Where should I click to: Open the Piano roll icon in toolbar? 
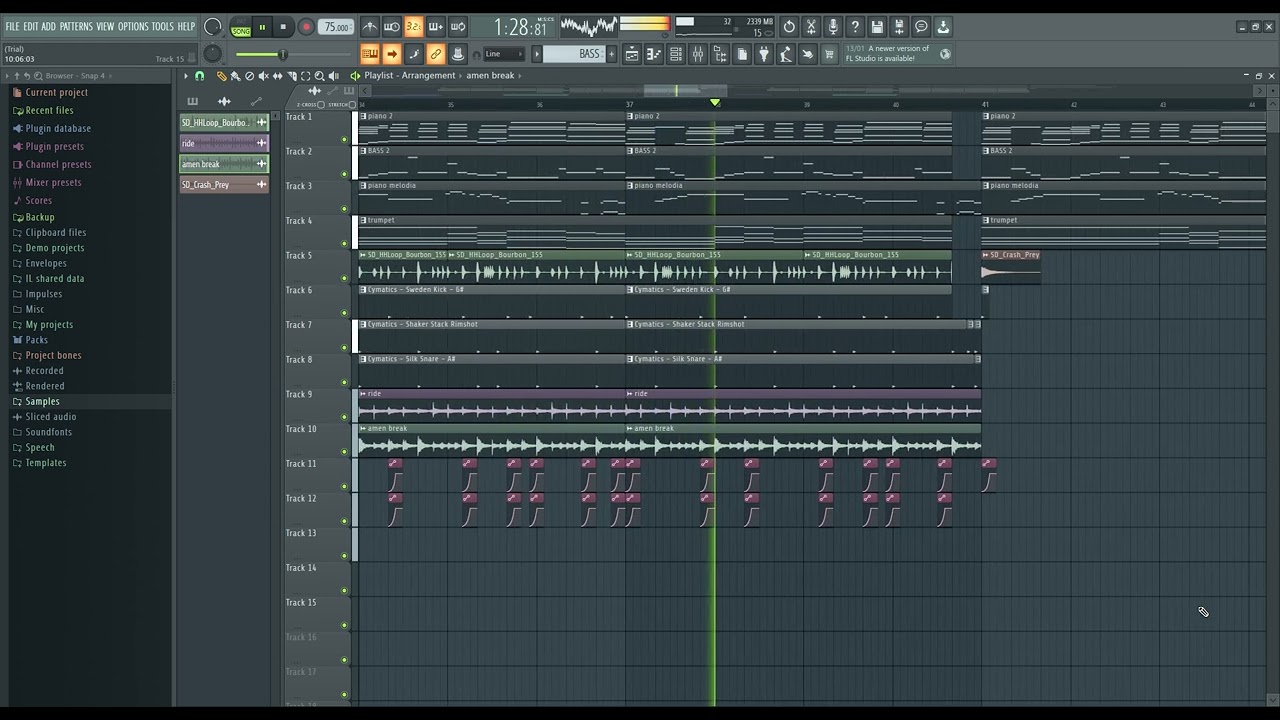coord(654,54)
